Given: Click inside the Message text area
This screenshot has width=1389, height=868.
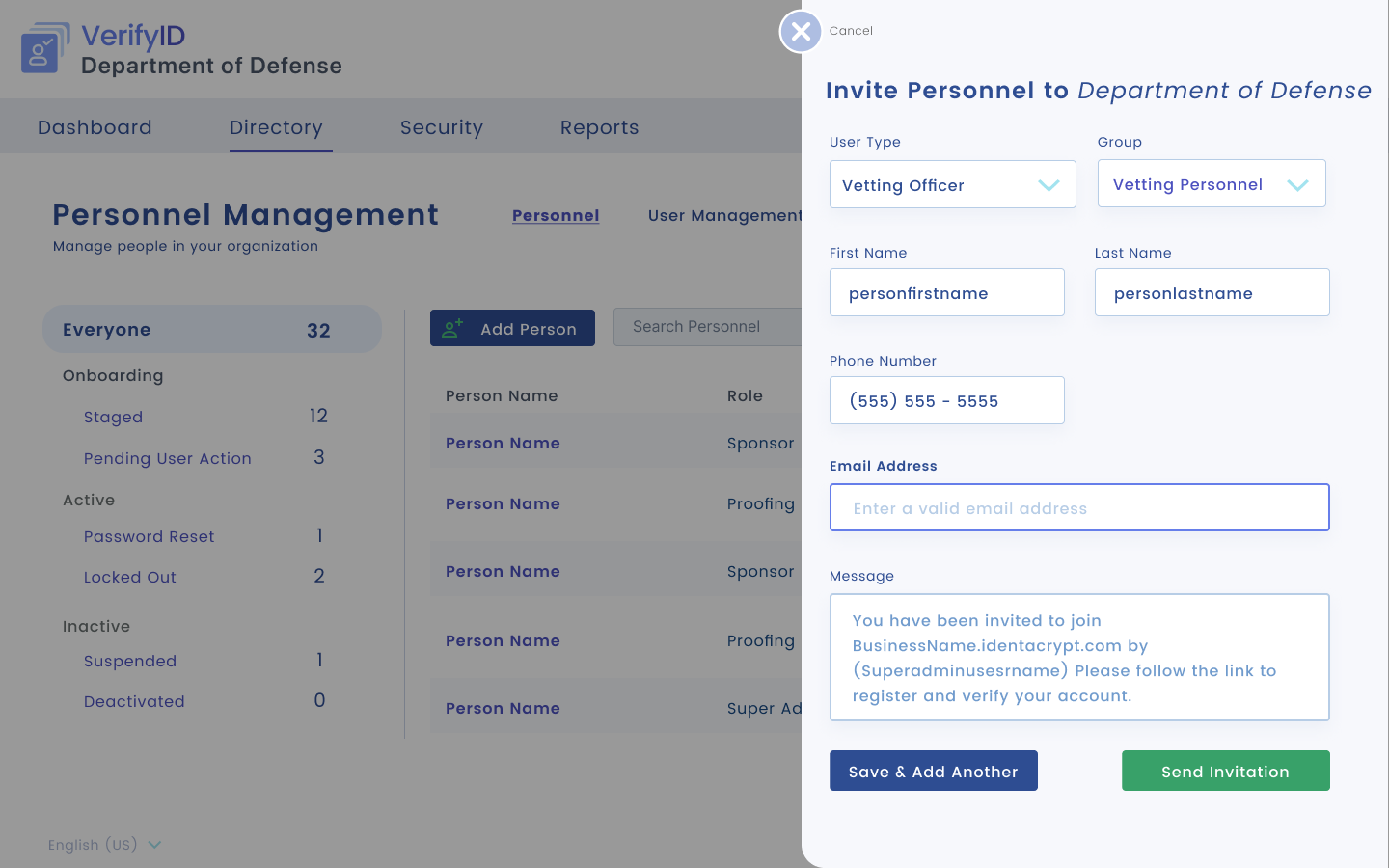Looking at the screenshot, I should [x=1079, y=657].
